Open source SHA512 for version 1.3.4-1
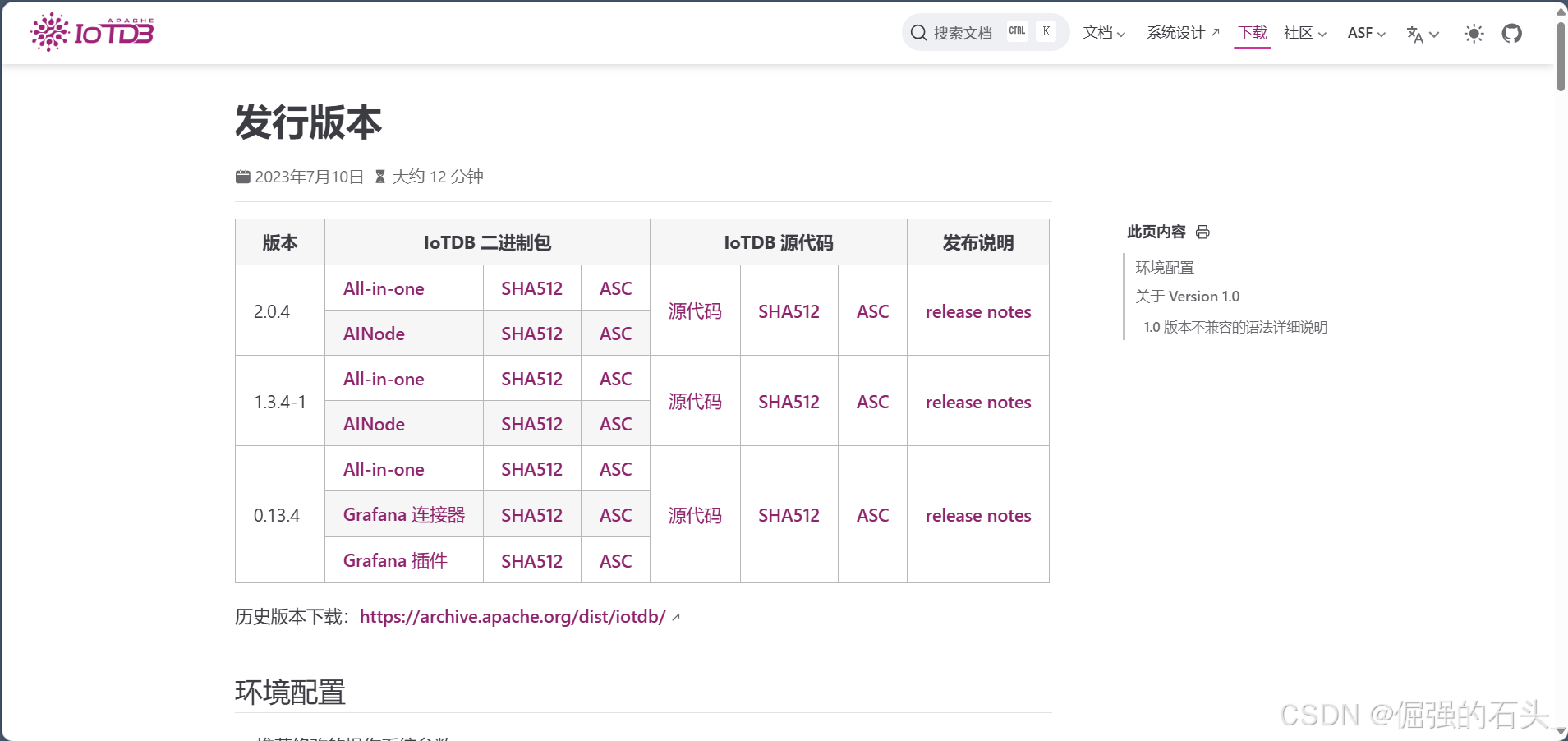Image resolution: width=1568 pixels, height=741 pixels. (789, 402)
